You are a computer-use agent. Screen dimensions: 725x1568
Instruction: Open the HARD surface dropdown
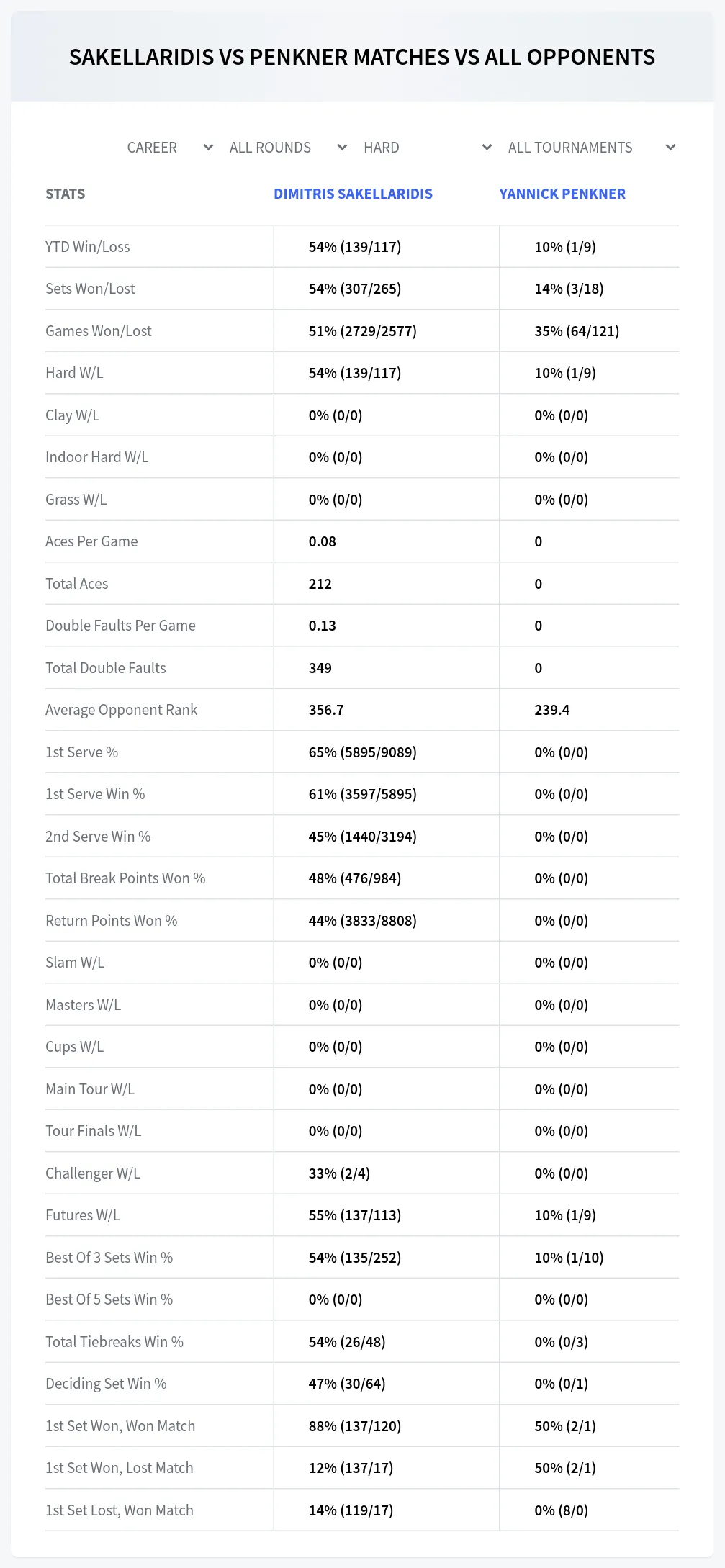click(428, 148)
